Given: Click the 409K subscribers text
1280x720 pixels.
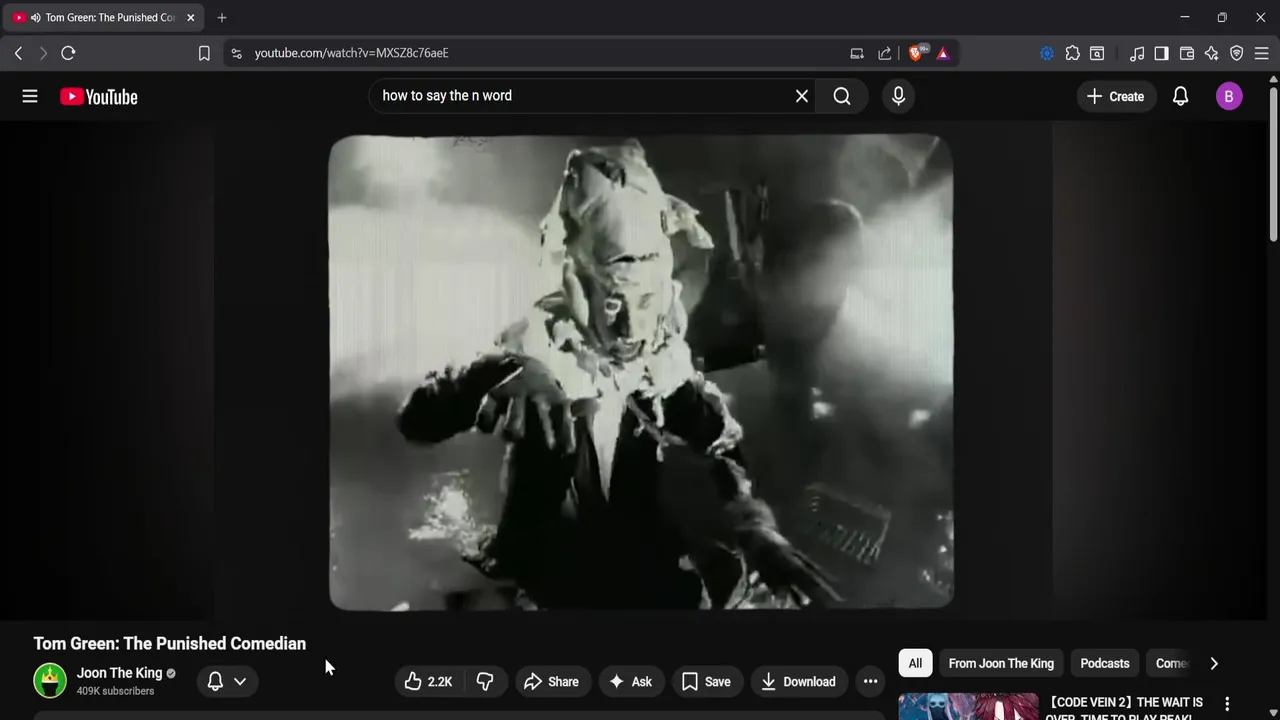Looking at the screenshot, I should click(115, 691).
